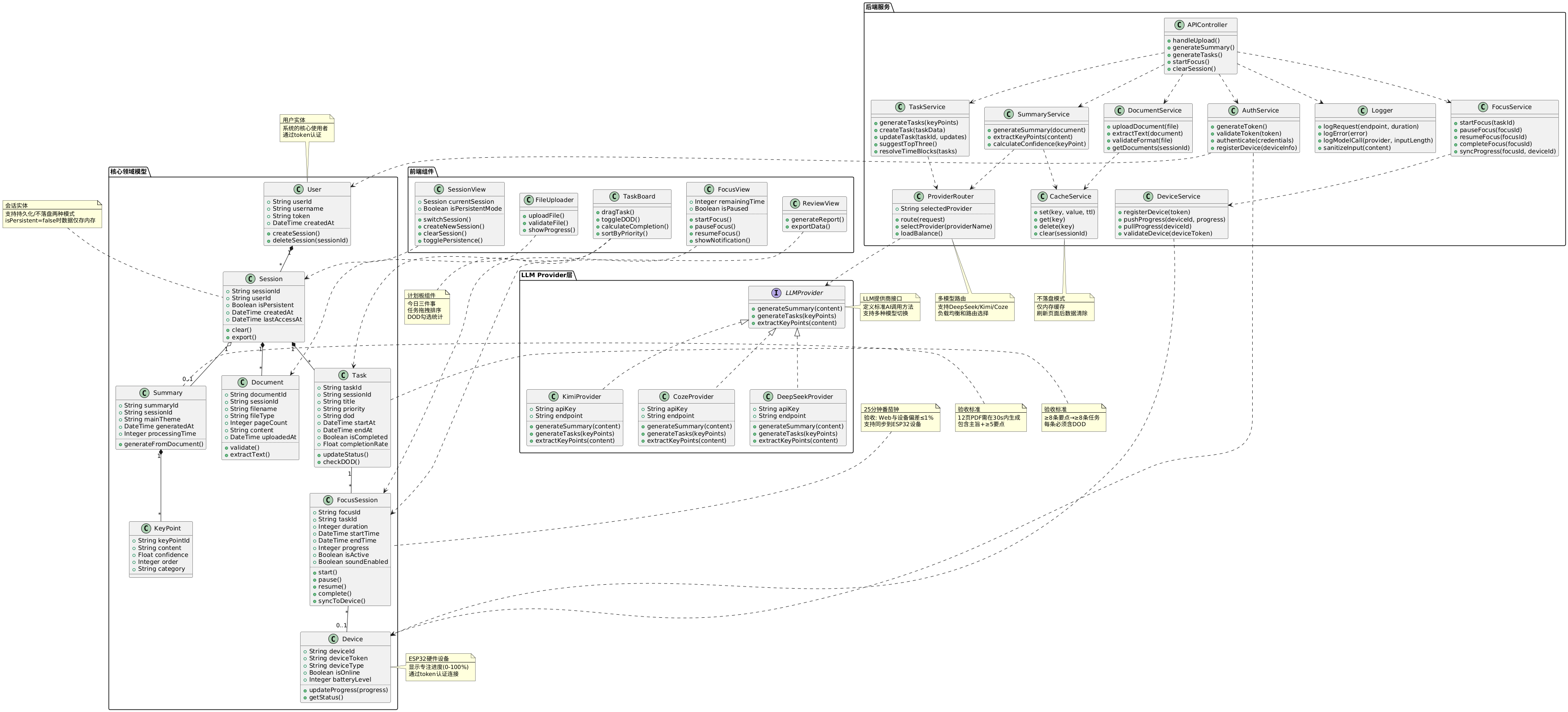Click the Session class icon
The height and width of the screenshot is (712, 1568).
(250, 279)
